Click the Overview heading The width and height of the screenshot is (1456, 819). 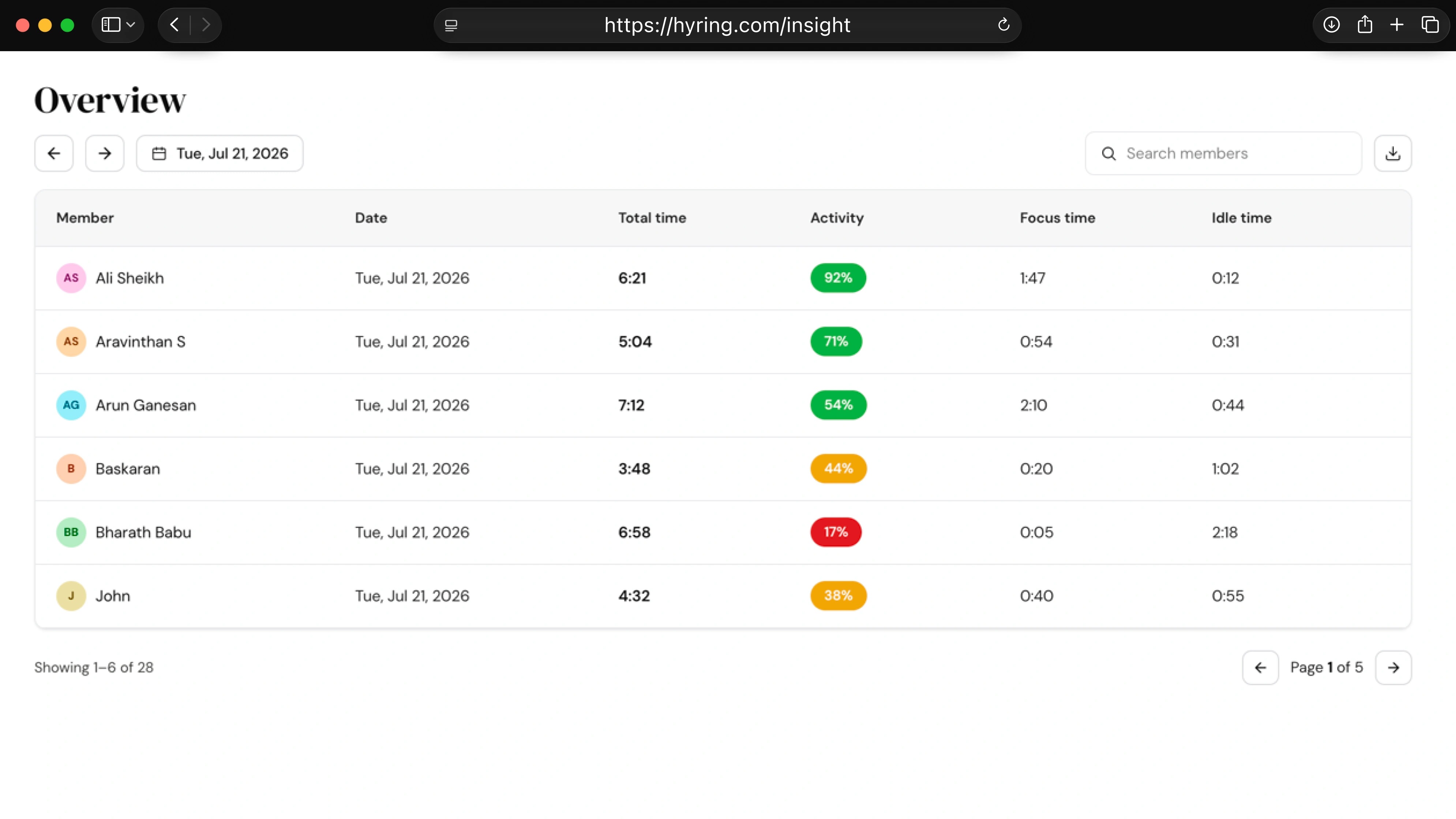(x=110, y=100)
